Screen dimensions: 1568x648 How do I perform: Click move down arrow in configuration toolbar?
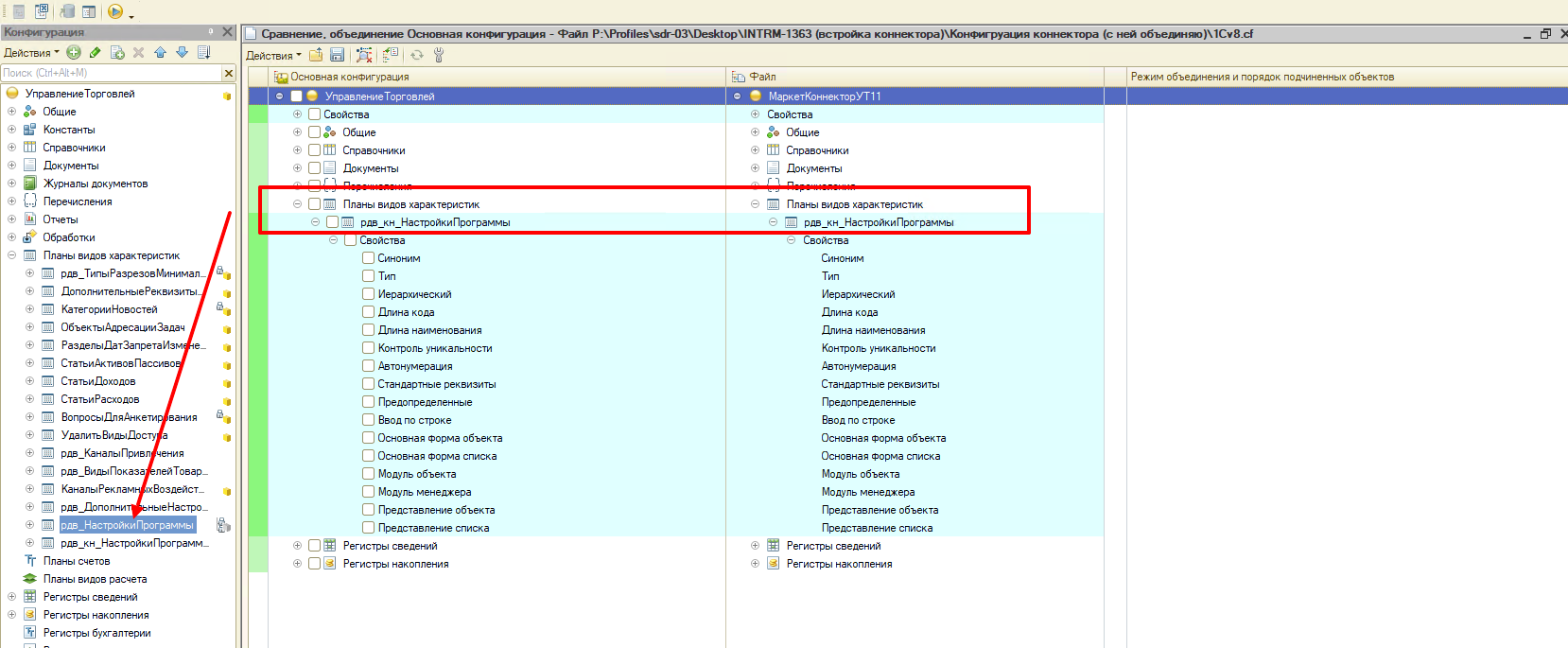(182, 53)
